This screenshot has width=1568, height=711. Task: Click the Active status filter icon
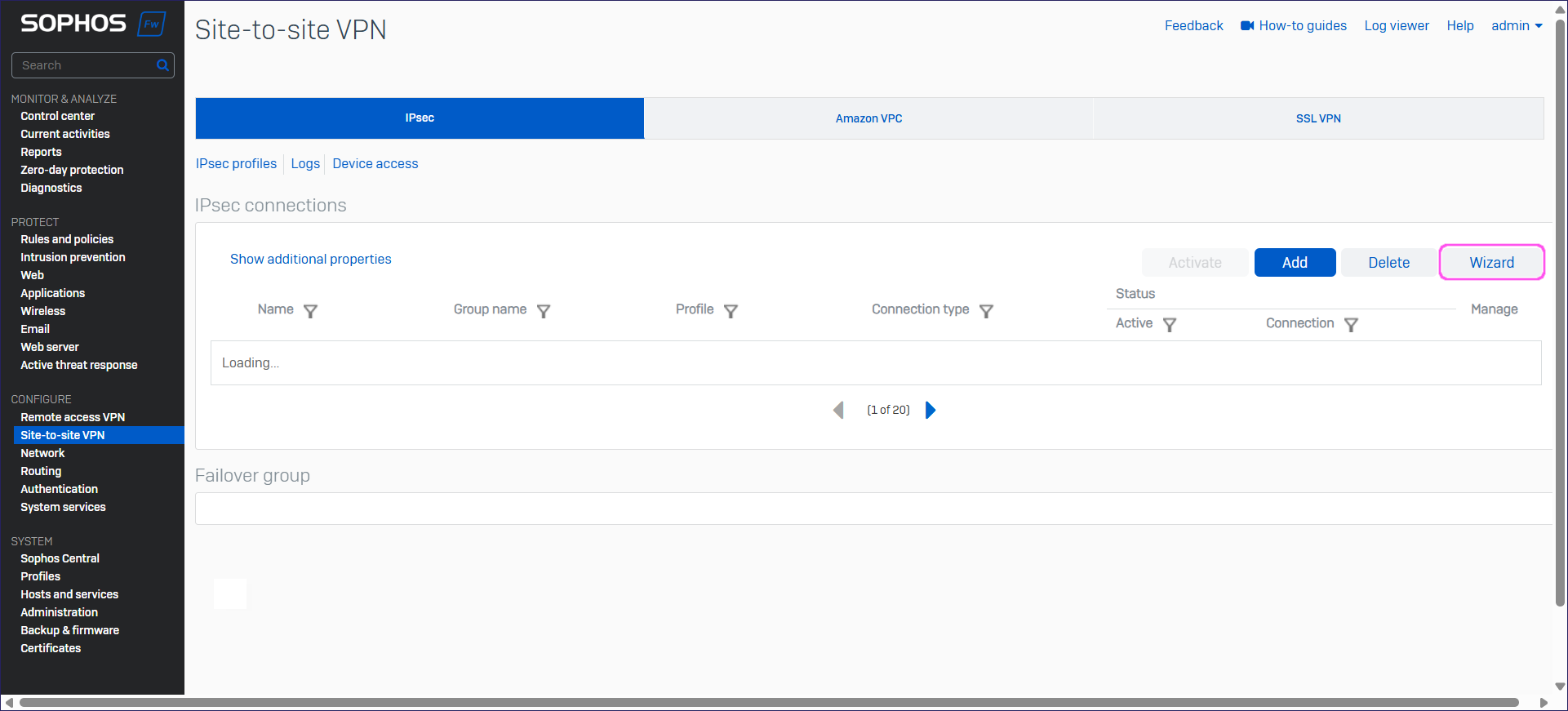point(1170,325)
